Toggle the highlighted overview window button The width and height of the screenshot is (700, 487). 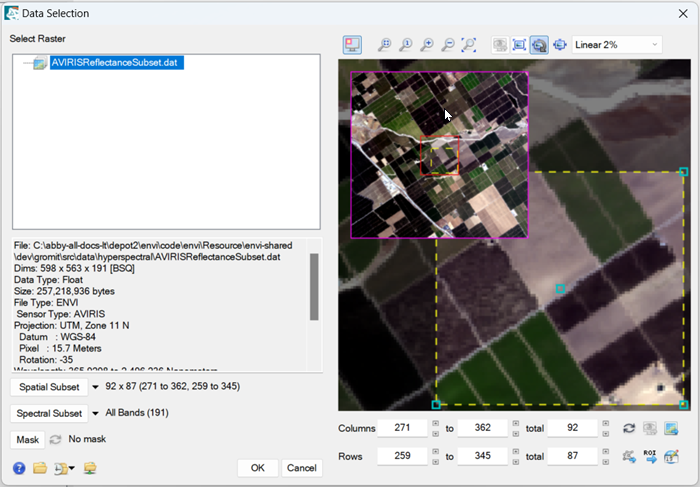539,45
